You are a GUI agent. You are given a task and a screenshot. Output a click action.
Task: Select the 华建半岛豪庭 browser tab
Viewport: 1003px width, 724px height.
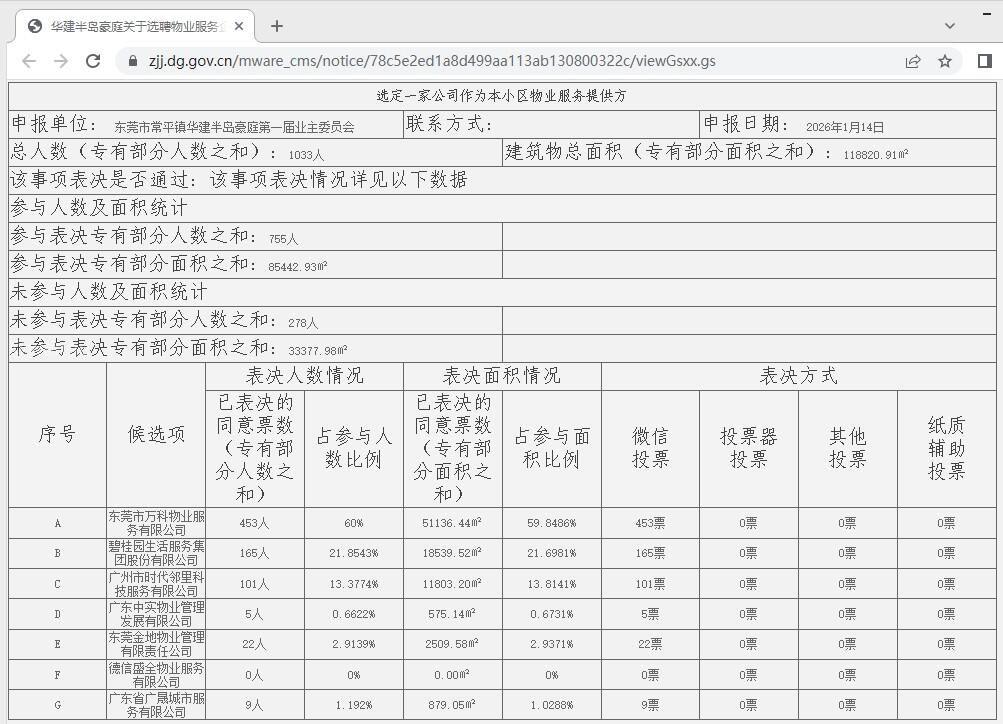[x=130, y=26]
